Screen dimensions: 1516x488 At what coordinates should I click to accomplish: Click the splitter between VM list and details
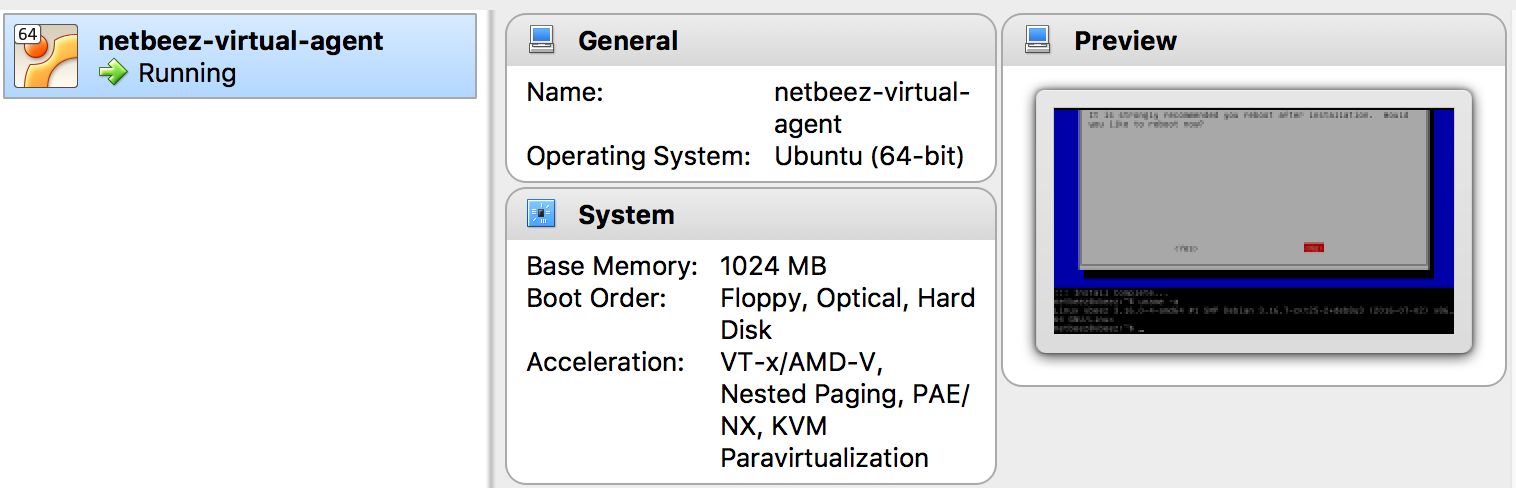490,244
